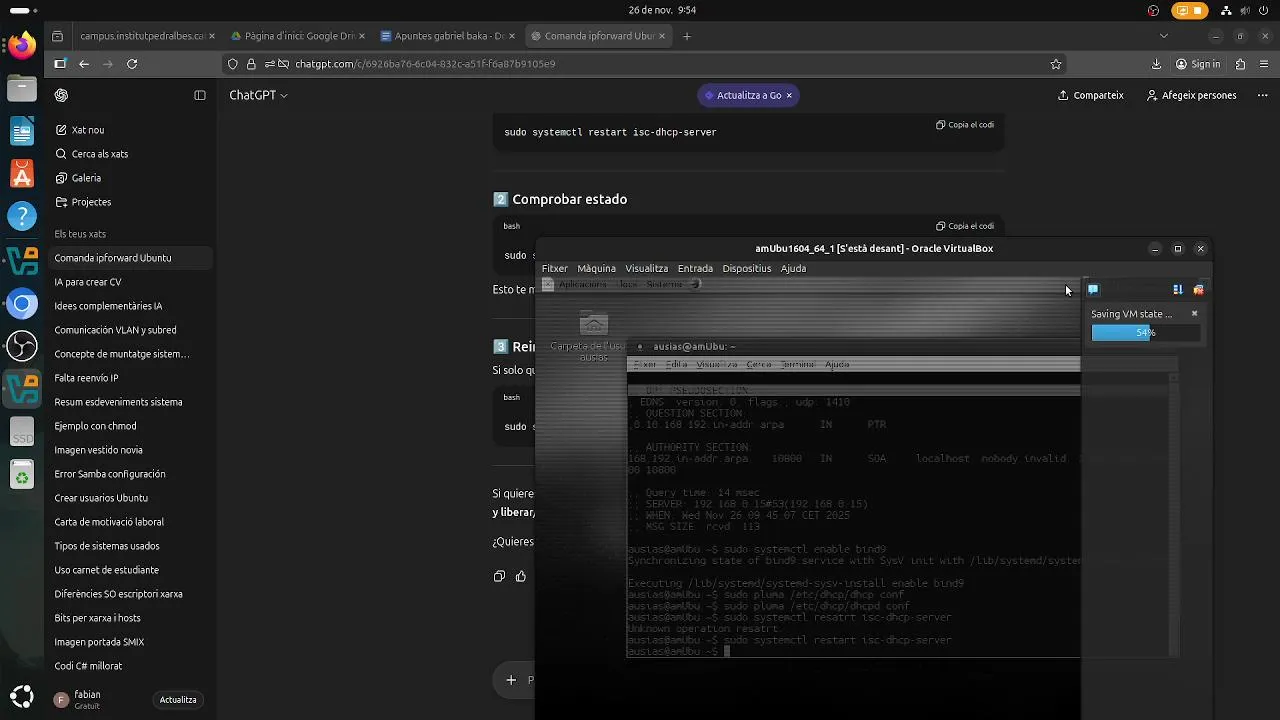Open Firefox extensions puzzle icon
The width and height of the screenshot is (1280, 720).
pos(1240,64)
